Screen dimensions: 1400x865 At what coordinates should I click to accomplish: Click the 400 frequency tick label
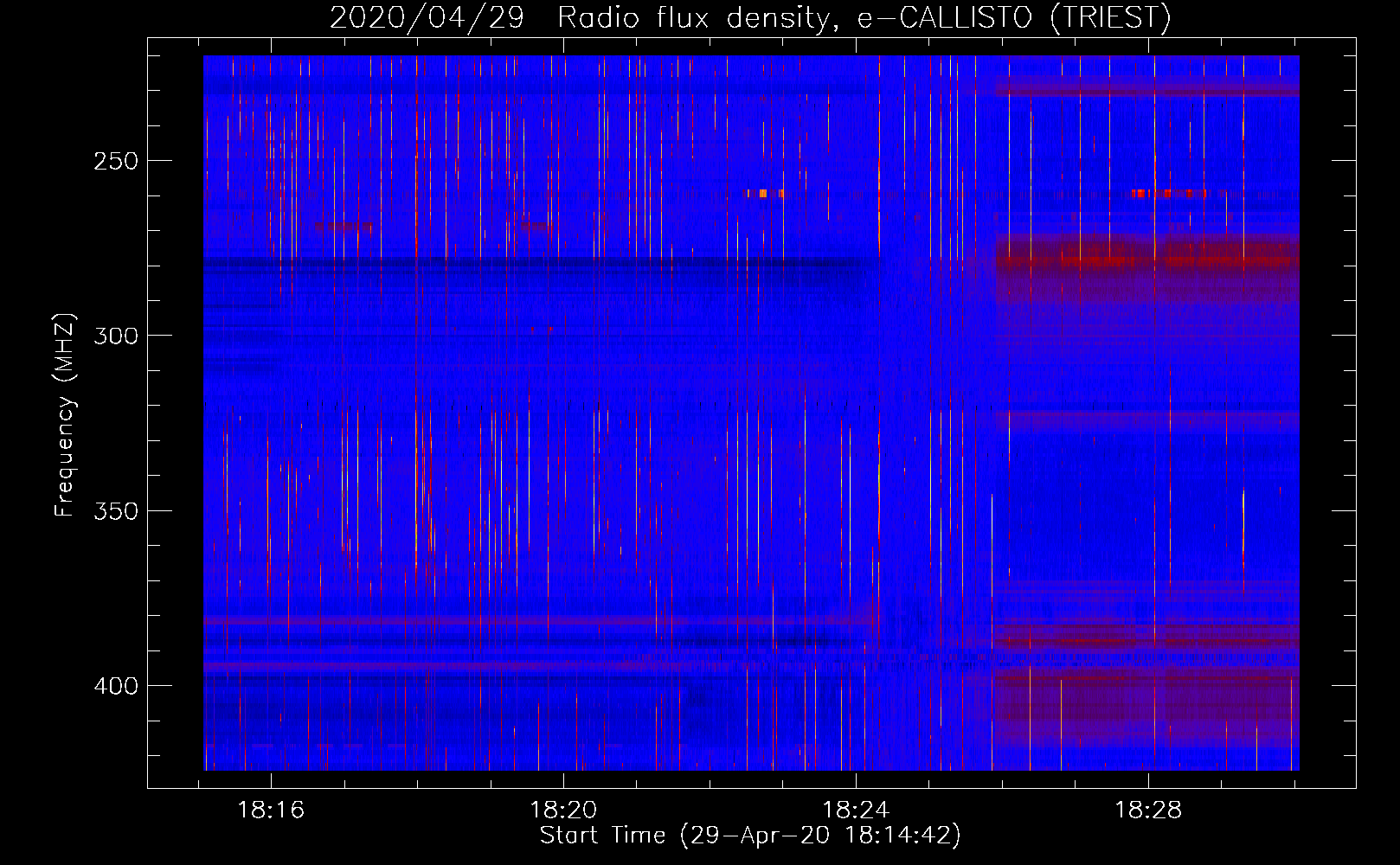point(116,686)
